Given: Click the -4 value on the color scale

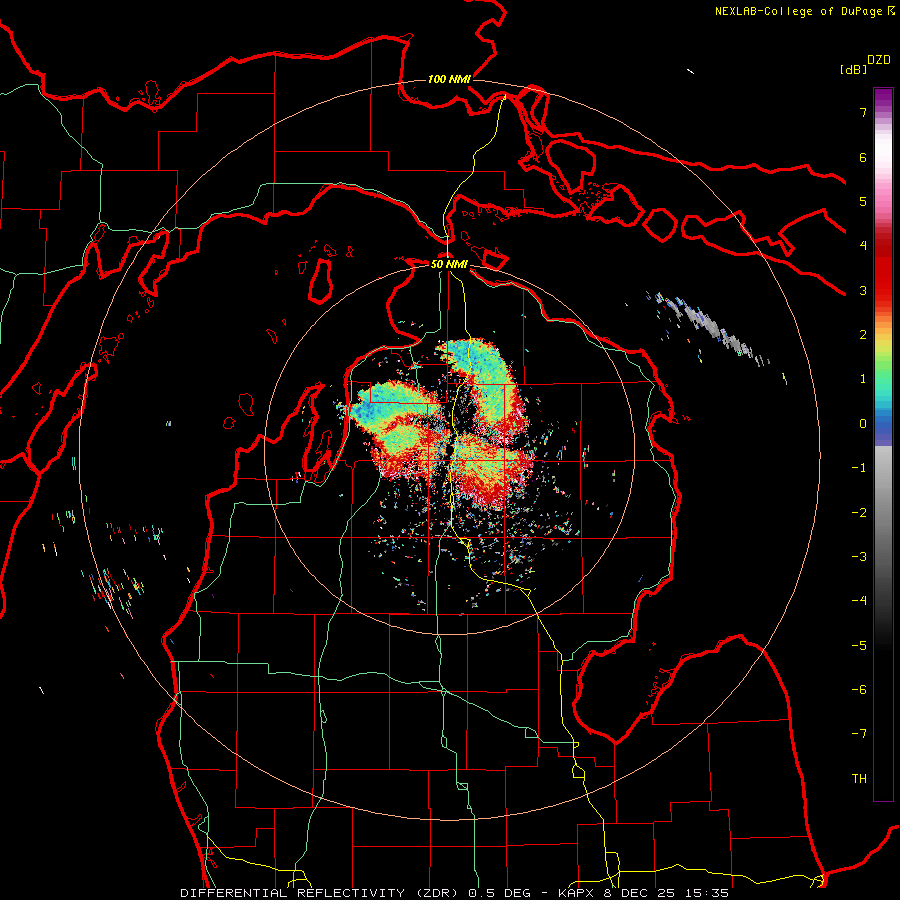Looking at the screenshot, I should tap(859, 601).
